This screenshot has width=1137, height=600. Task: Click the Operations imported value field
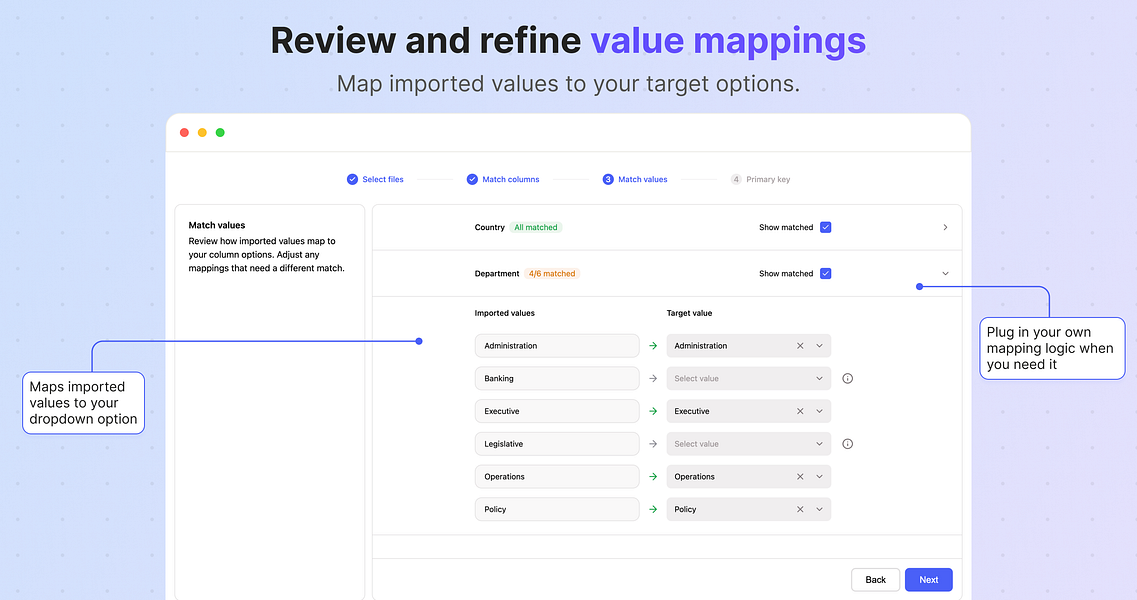tap(557, 477)
